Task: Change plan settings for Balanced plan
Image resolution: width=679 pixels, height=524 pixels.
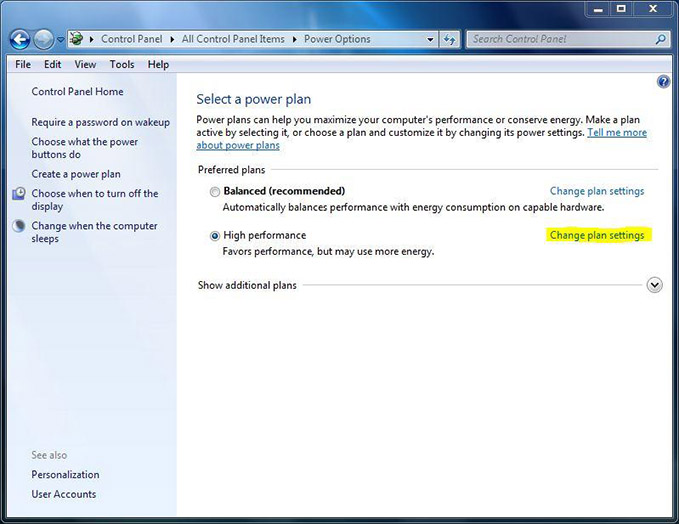Action: click(x=597, y=191)
